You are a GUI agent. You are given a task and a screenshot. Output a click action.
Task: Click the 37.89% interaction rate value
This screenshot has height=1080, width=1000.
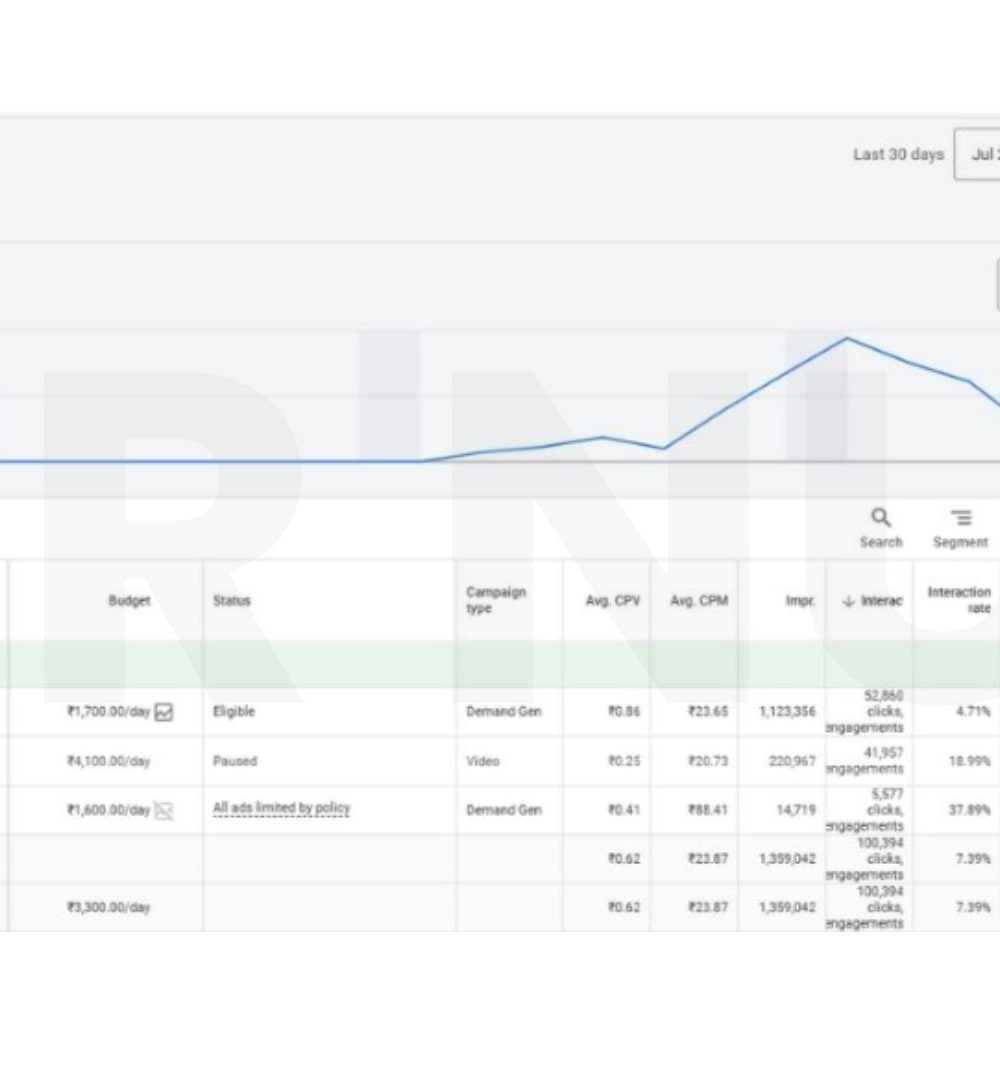(x=969, y=810)
